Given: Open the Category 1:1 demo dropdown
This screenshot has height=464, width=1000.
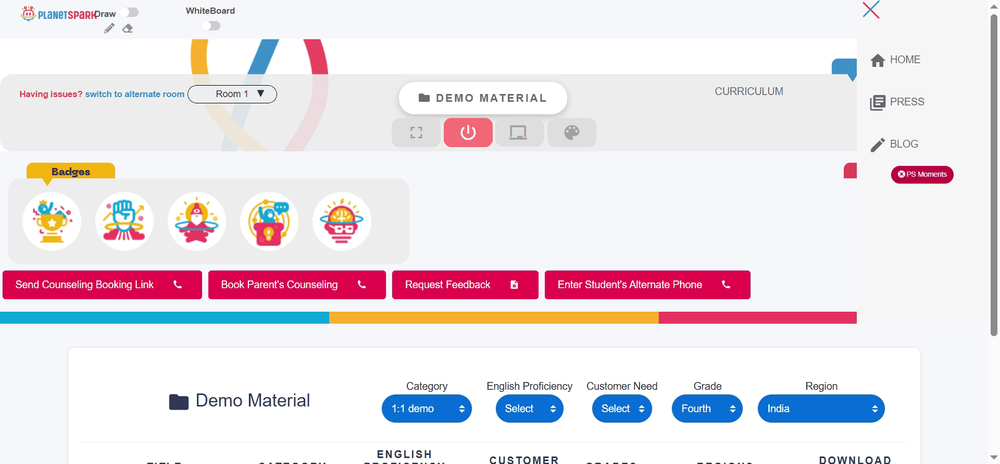Looking at the screenshot, I should click(x=427, y=409).
